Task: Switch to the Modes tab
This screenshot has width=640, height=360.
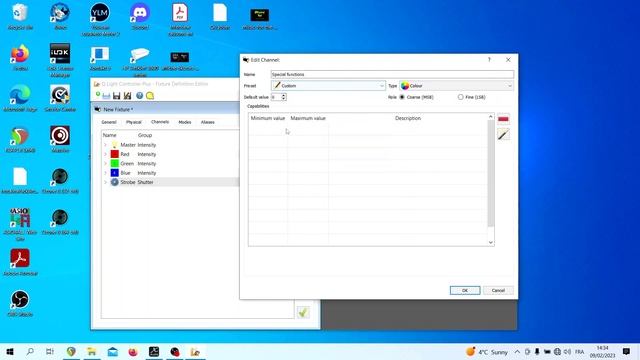Action: pos(185,122)
